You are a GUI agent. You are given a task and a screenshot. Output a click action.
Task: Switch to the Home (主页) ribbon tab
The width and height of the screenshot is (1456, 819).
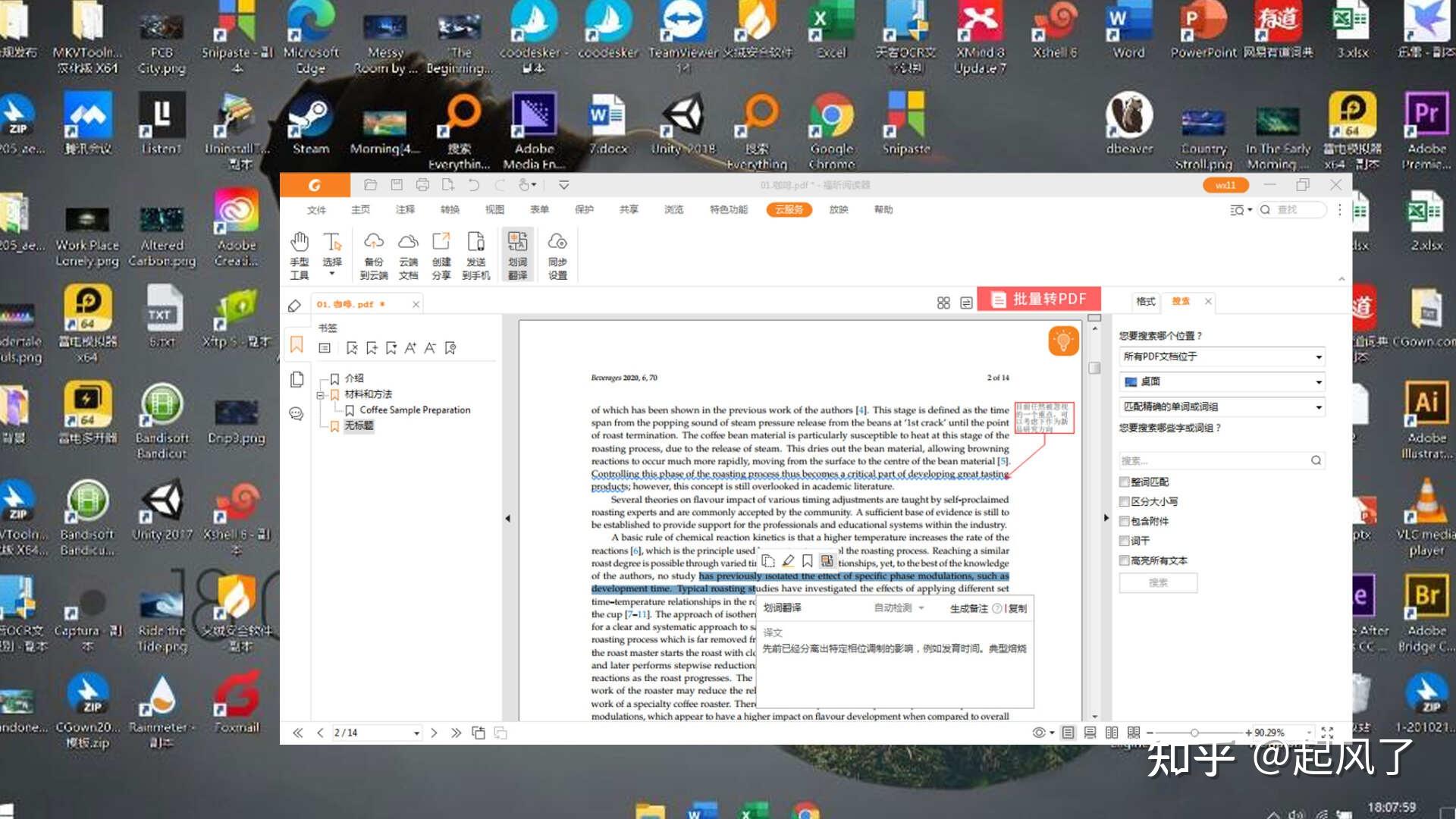click(x=361, y=210)
